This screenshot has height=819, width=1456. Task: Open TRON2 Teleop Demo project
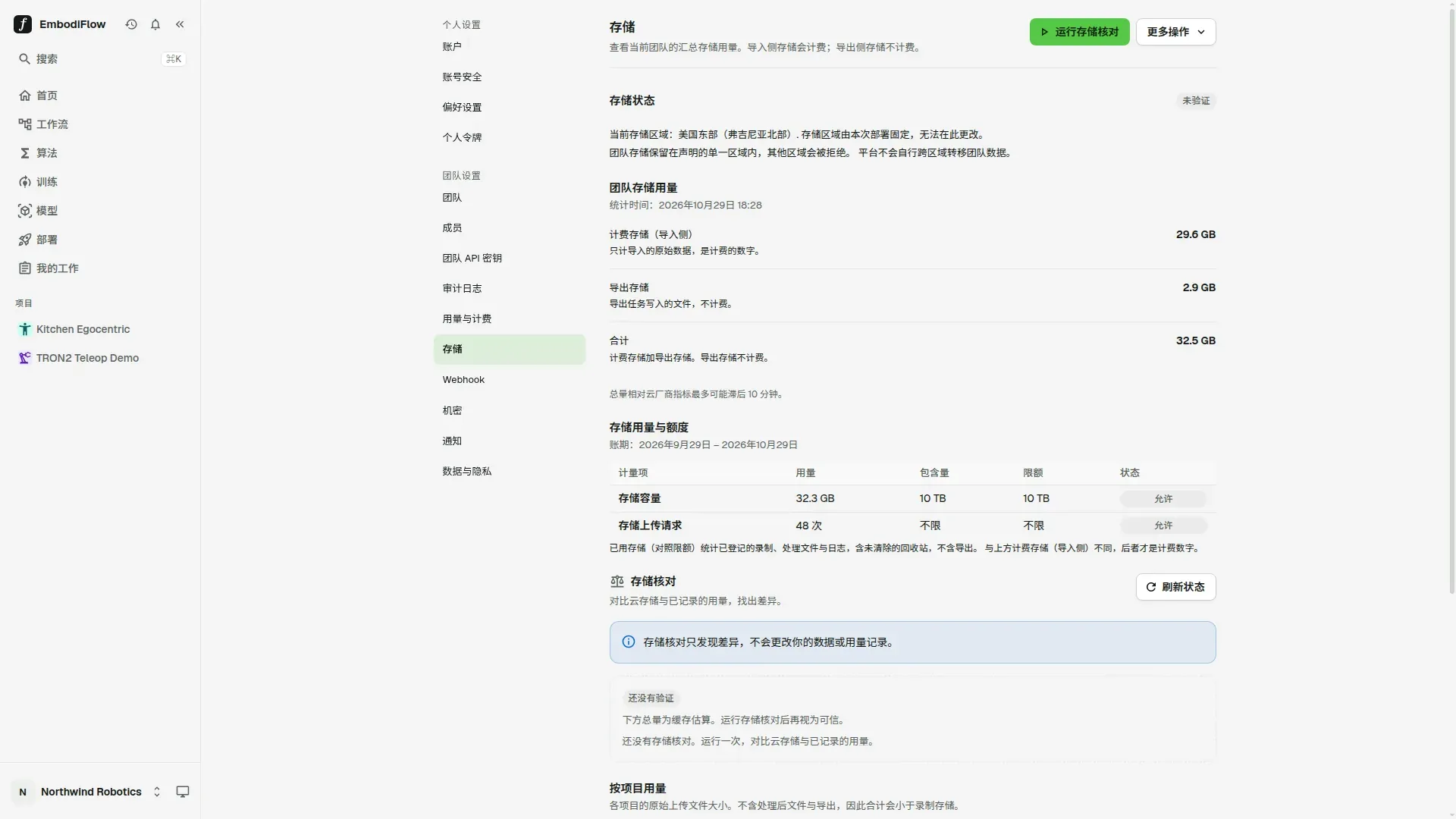pos(100,358)
